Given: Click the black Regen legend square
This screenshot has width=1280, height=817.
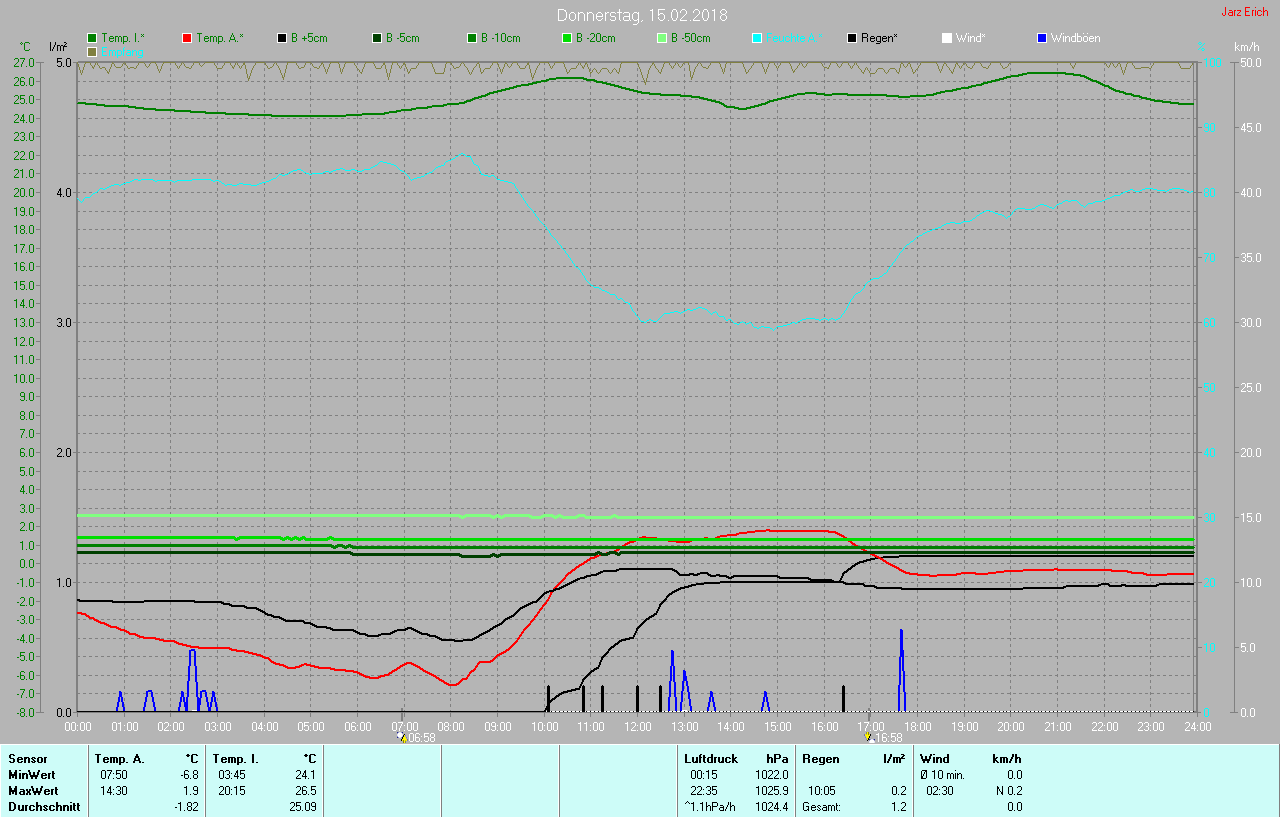Looking at the screenshot, I should (x=852, y=38).
